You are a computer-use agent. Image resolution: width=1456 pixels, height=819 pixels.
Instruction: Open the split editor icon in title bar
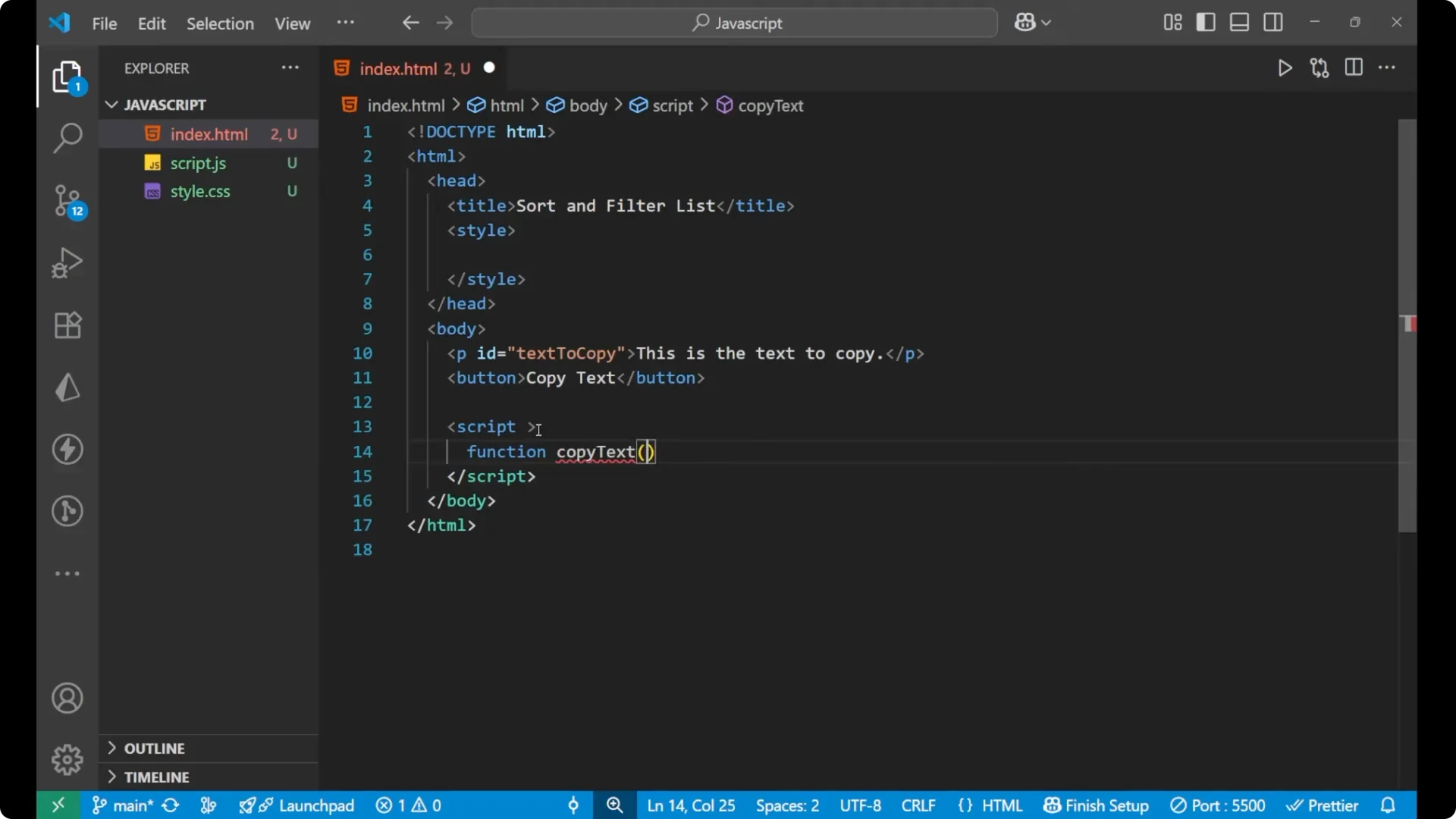(1354, 67)
